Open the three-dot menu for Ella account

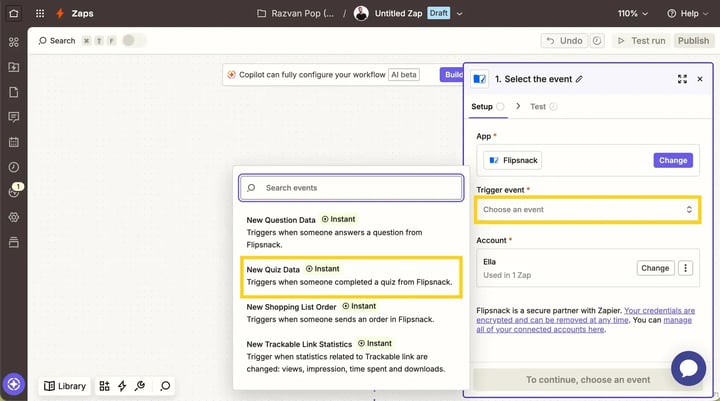point(686,268)
